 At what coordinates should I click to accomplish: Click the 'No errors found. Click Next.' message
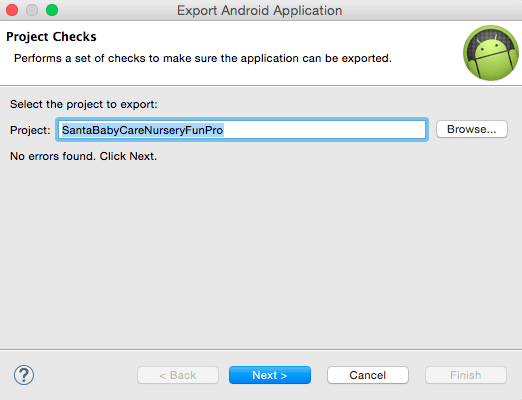[83, 156]
